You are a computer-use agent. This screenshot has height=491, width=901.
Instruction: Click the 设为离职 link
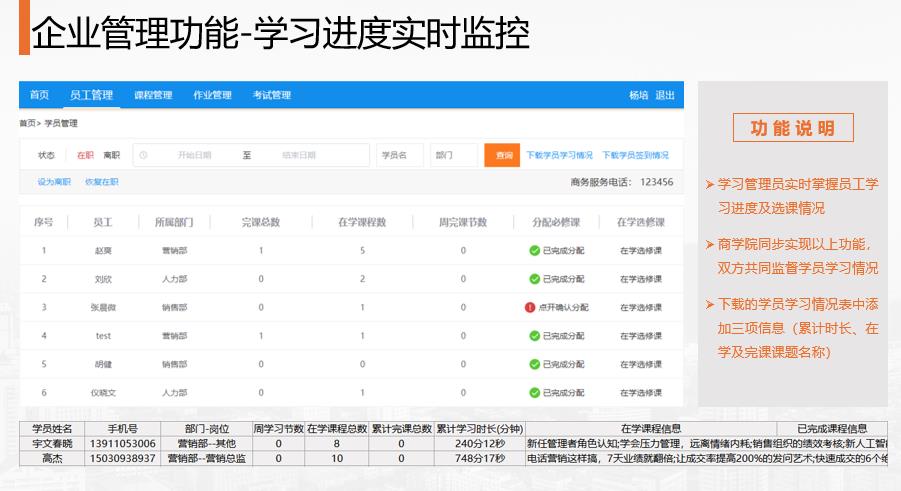tap(54, 182)
